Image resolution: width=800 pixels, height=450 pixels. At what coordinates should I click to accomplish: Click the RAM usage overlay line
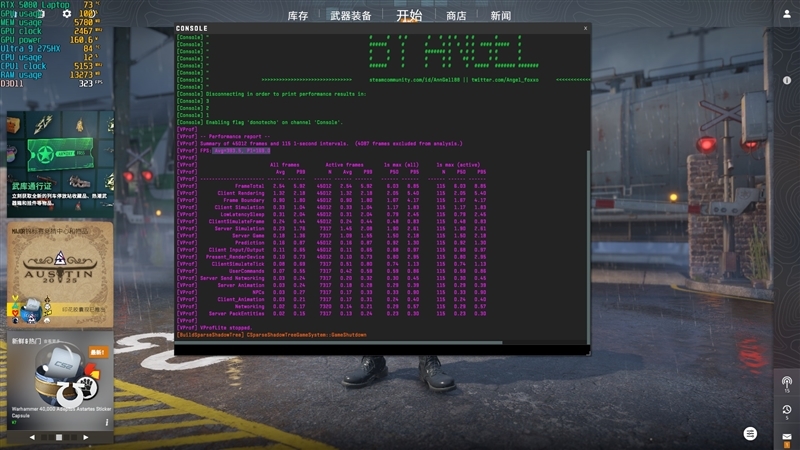coord(51,74)
